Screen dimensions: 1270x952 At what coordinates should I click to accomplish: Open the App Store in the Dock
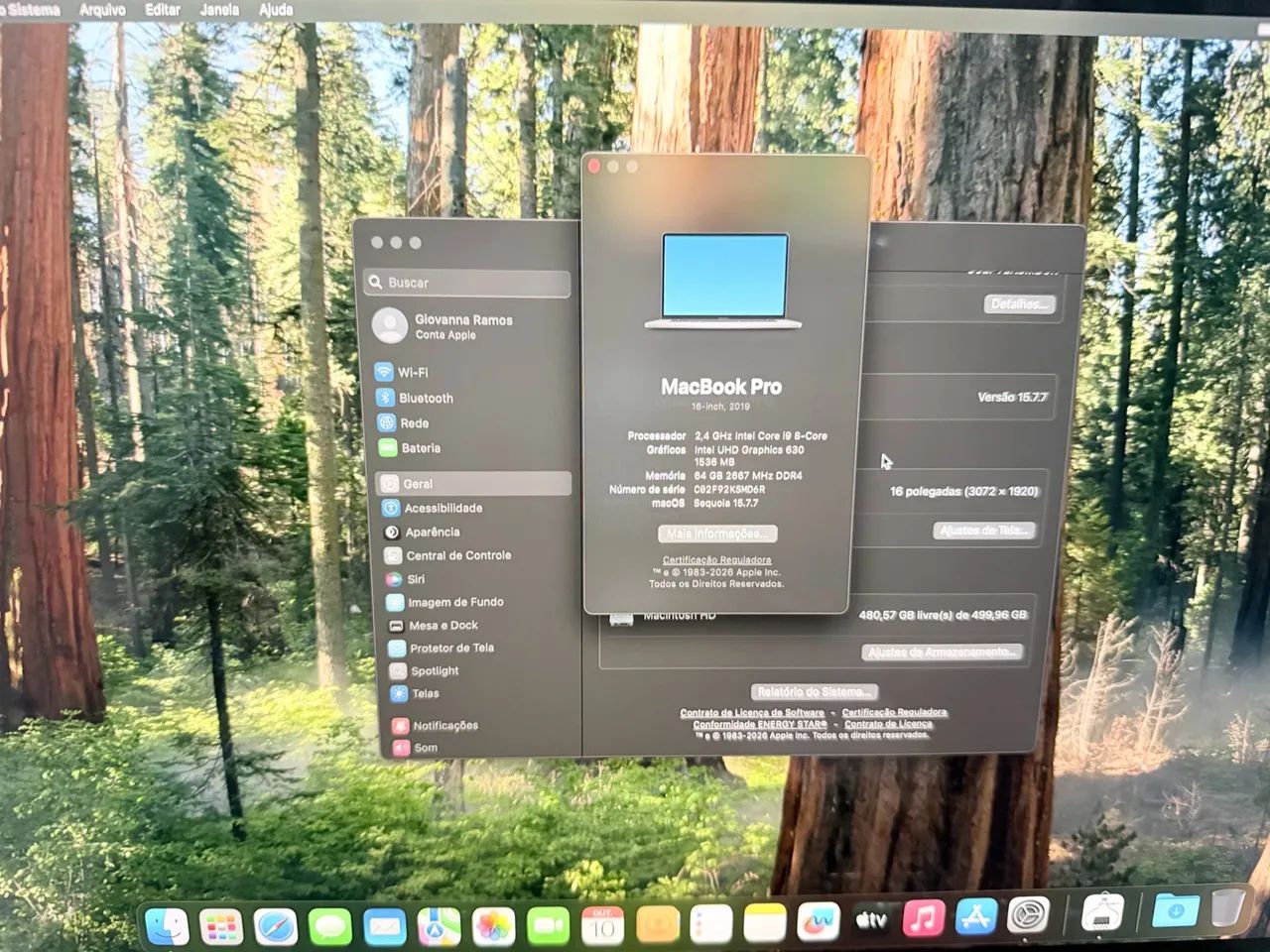(x=976, y=916)
